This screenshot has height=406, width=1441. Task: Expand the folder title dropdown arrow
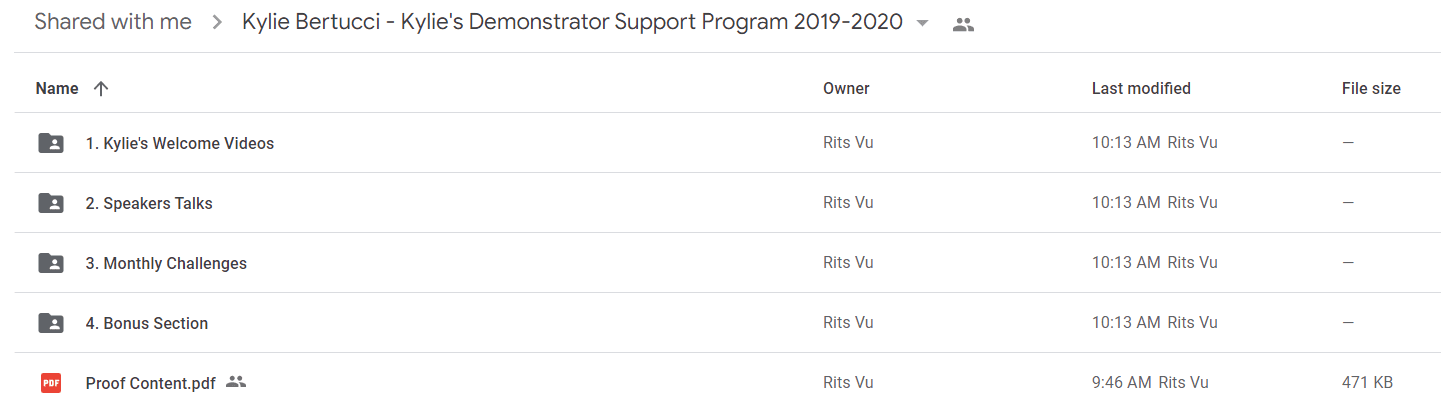point(922,23)
